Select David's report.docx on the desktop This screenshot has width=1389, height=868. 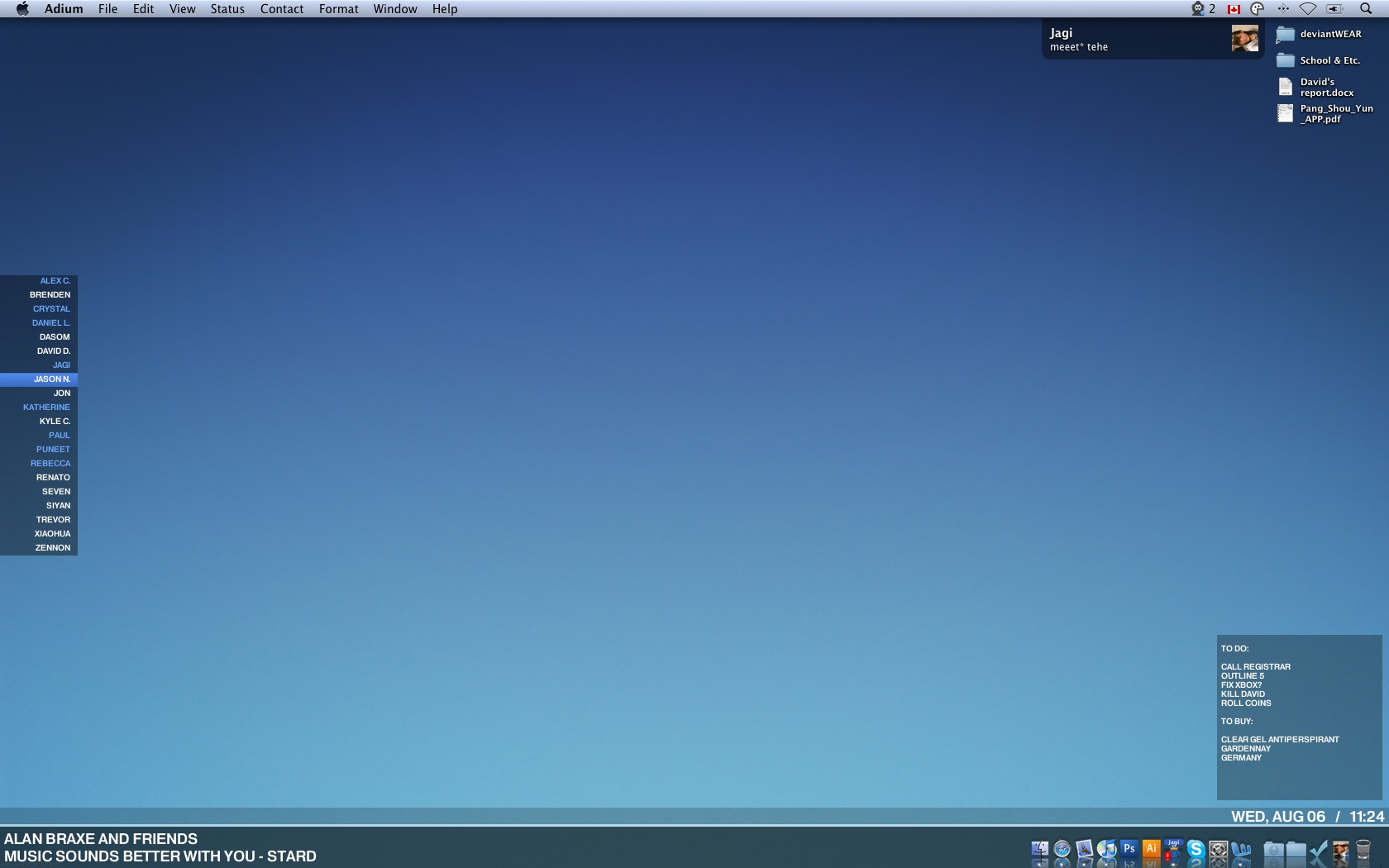coord(1316,87)
